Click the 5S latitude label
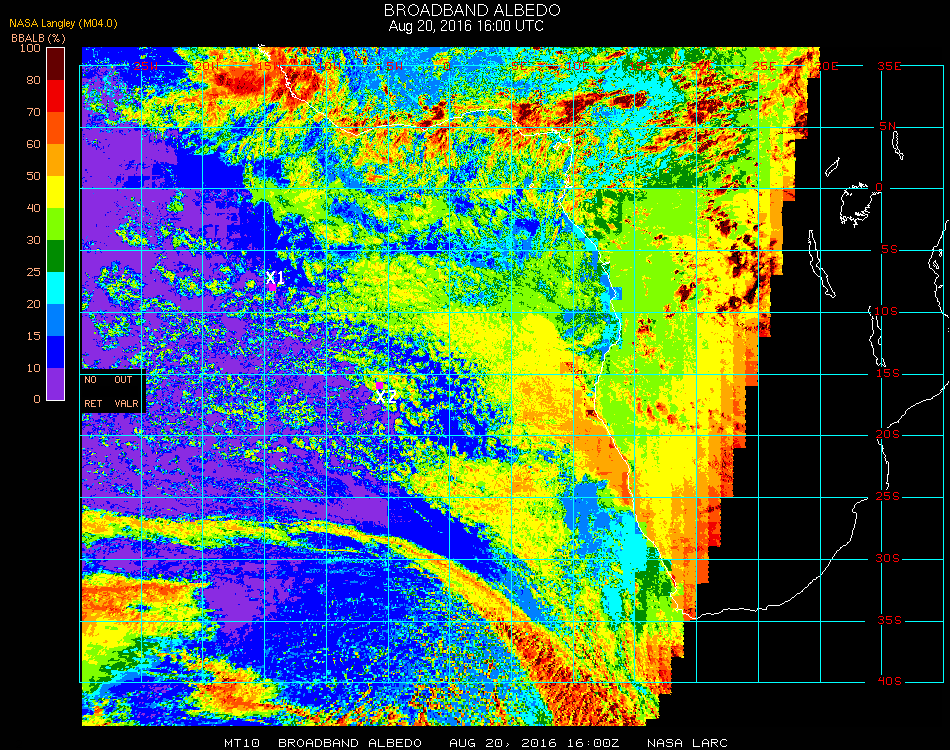 (889, 250)
